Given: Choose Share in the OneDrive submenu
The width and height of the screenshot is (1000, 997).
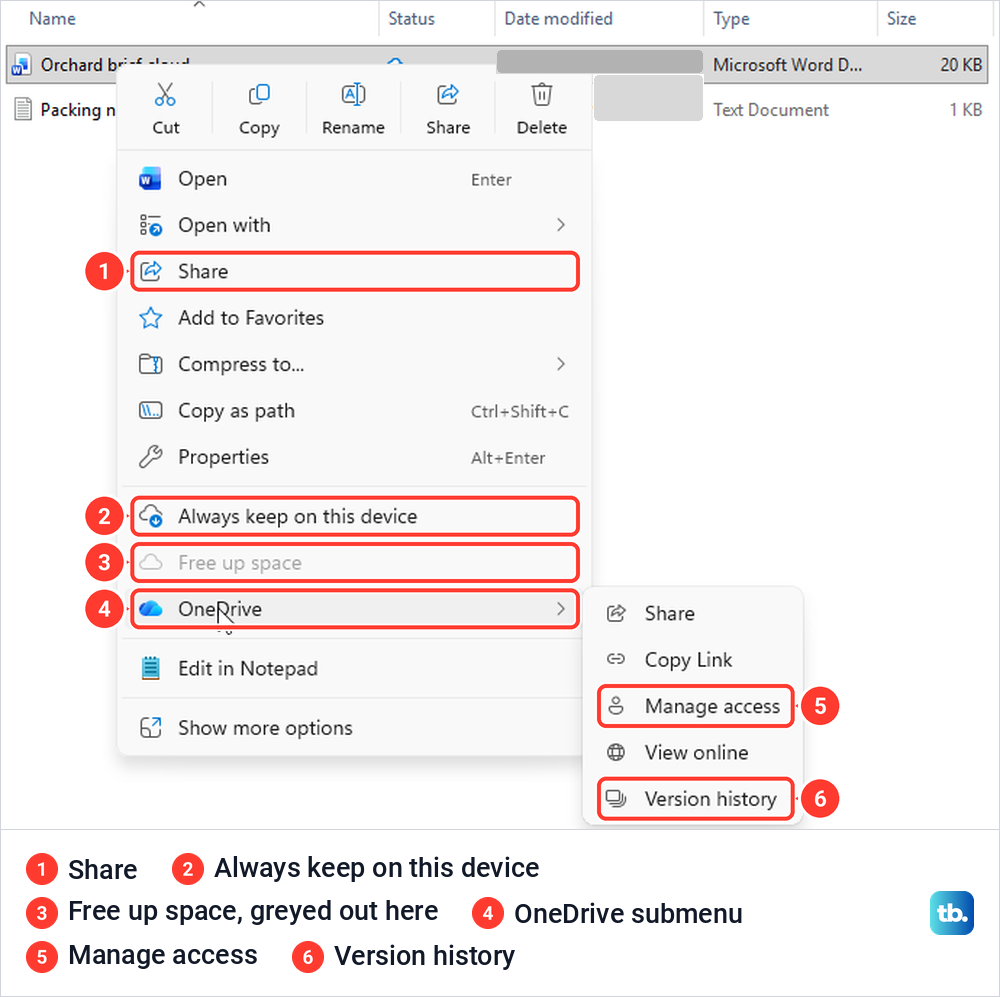Looking at the screenshot, I should click(x=693, y=613).
